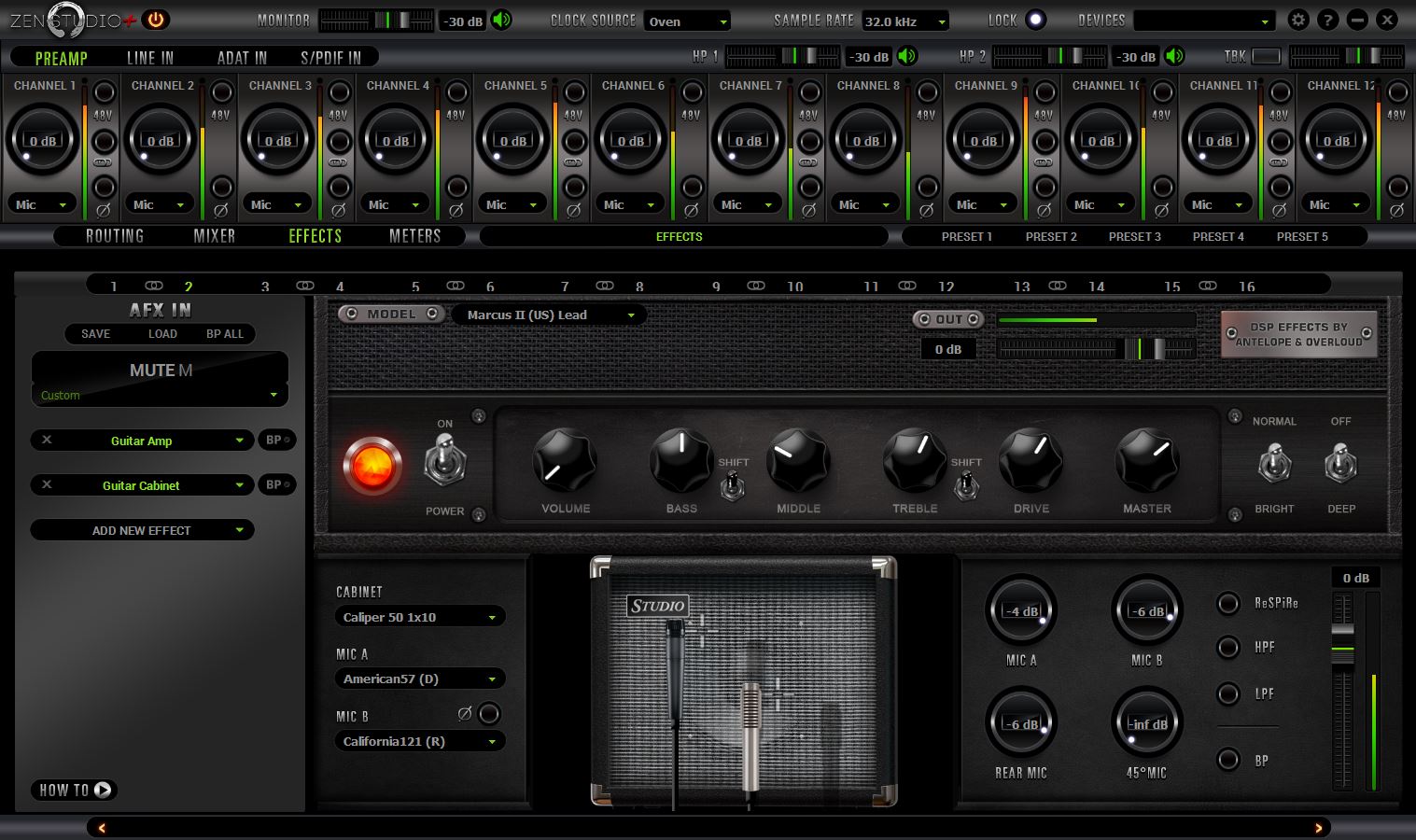The height and width of the screenshot is (840, 1416).
Task: Link channels 5 and 6 in effects strip
Action: [x=456, y=286]
